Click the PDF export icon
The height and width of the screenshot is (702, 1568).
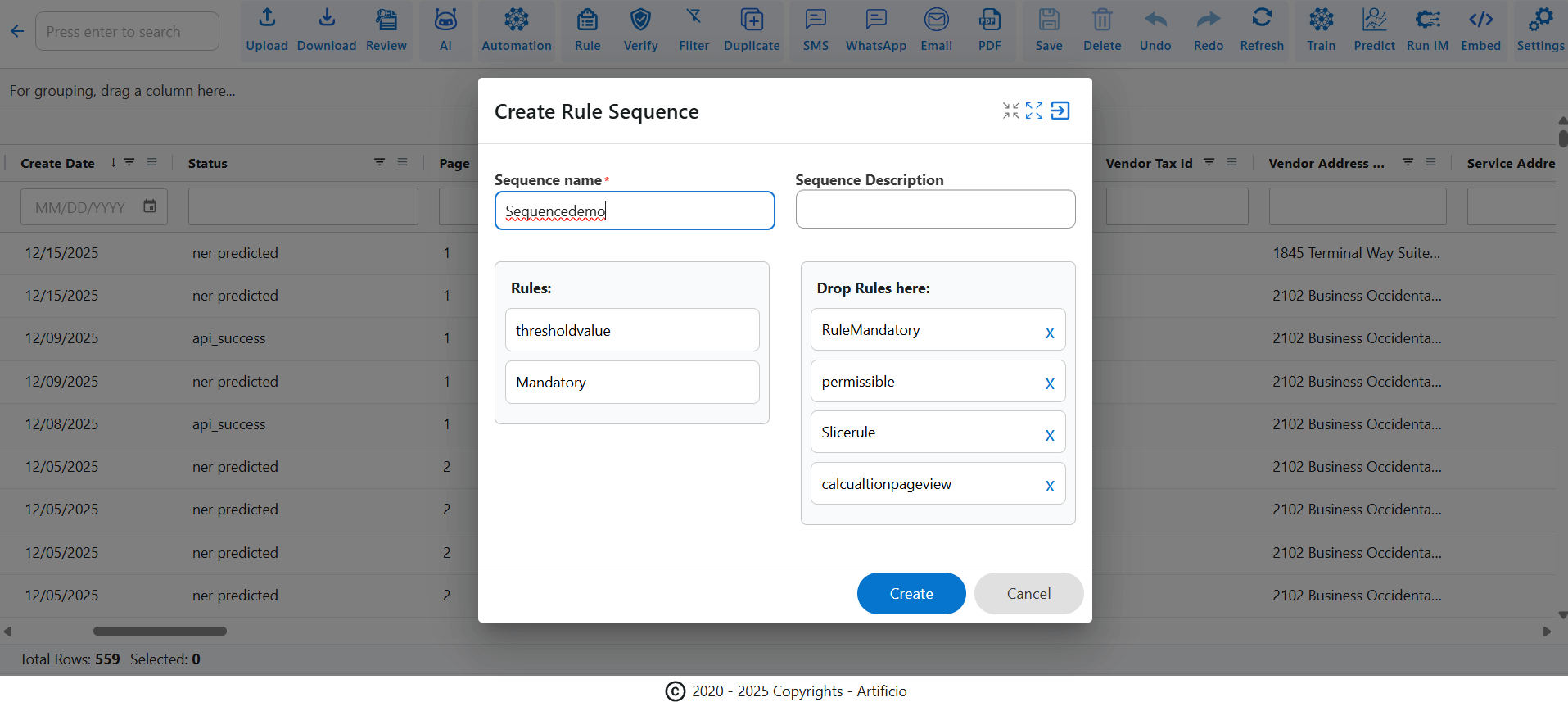click(x=990, y=19)
